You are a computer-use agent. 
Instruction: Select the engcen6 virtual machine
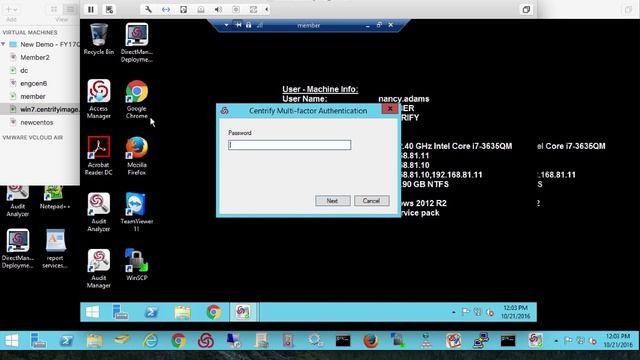point(33,84)
